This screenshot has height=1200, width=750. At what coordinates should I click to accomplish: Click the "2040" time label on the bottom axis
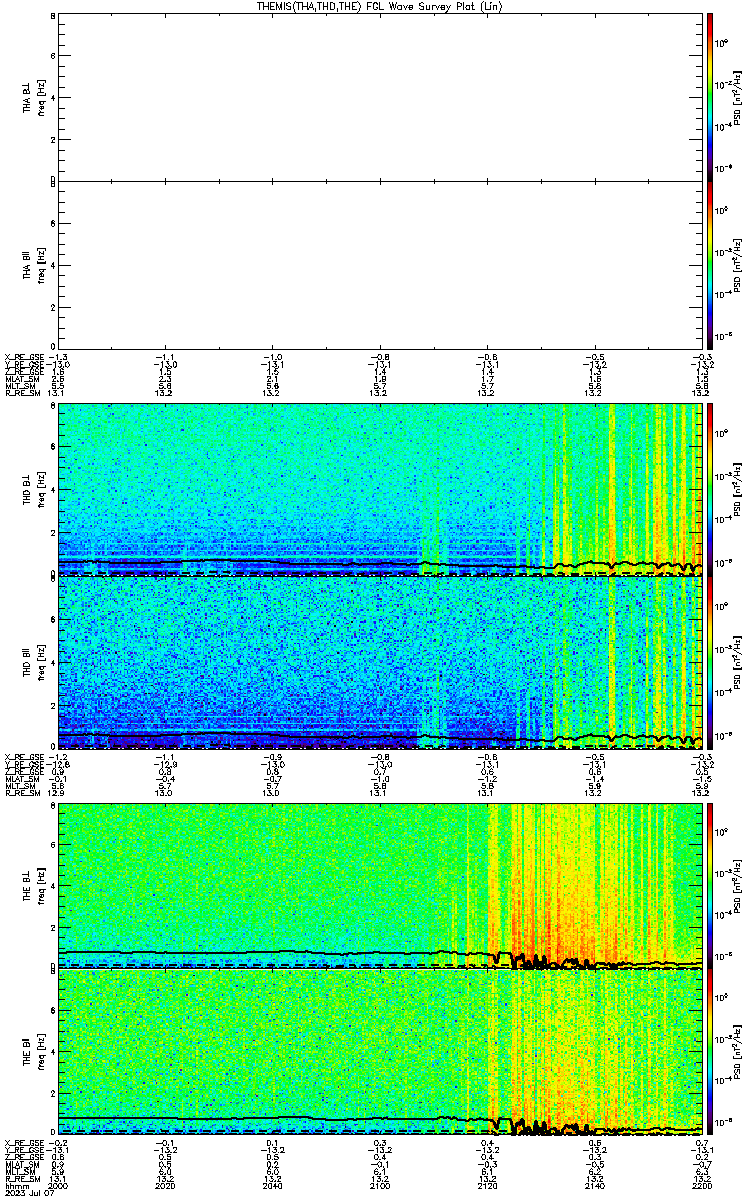point(273,1185)
